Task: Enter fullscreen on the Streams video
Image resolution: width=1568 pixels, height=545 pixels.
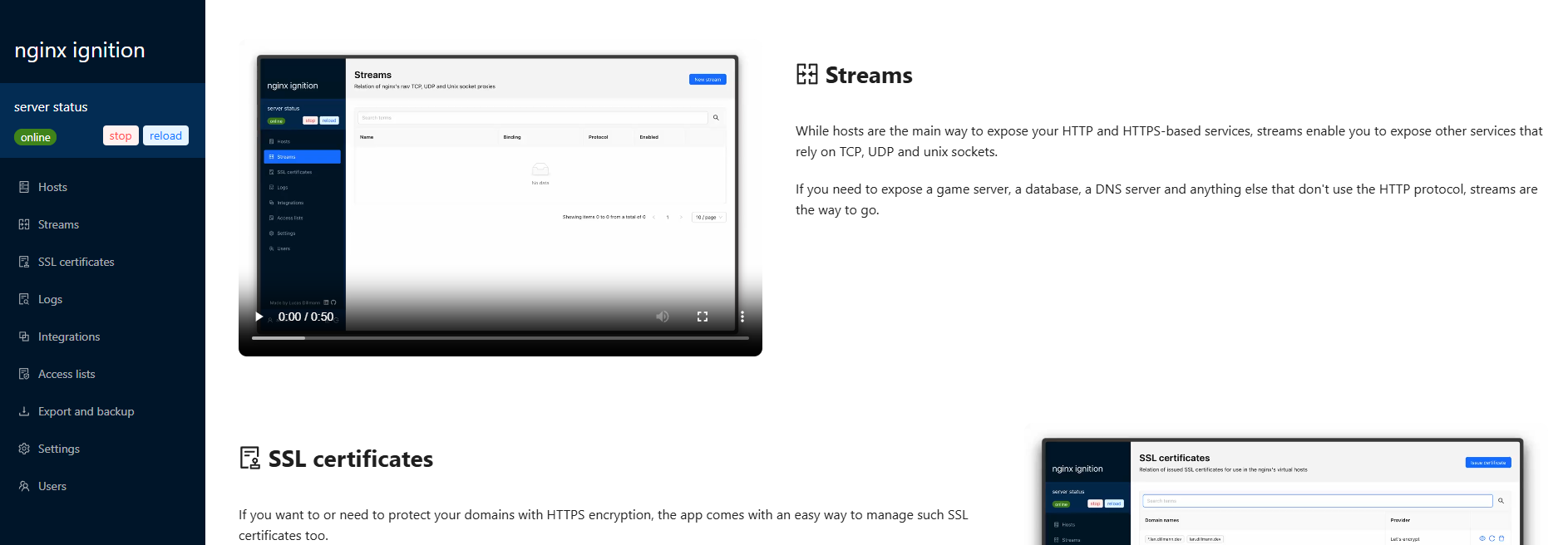Action: [x=703, y=317]
